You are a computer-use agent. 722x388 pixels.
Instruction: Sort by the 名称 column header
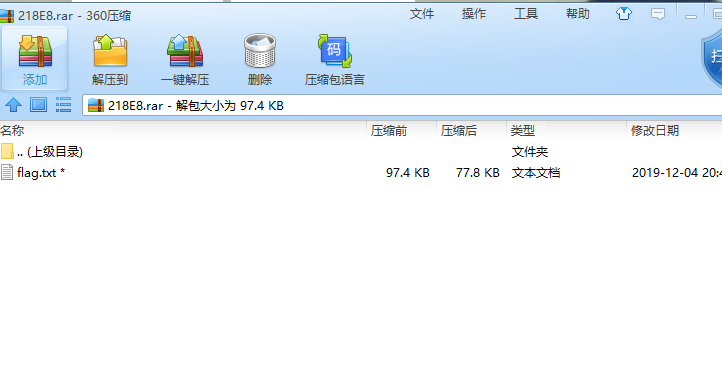coord(183,131)
